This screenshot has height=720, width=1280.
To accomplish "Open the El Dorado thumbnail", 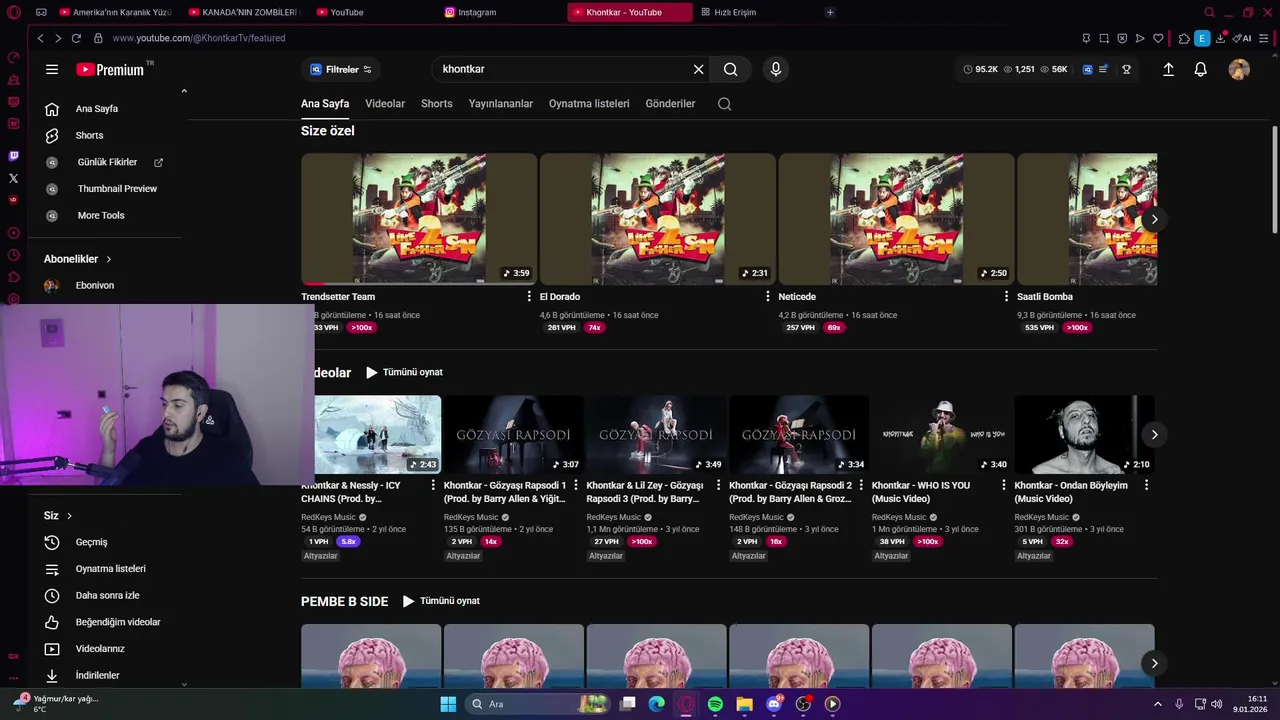I will [658, 219].
